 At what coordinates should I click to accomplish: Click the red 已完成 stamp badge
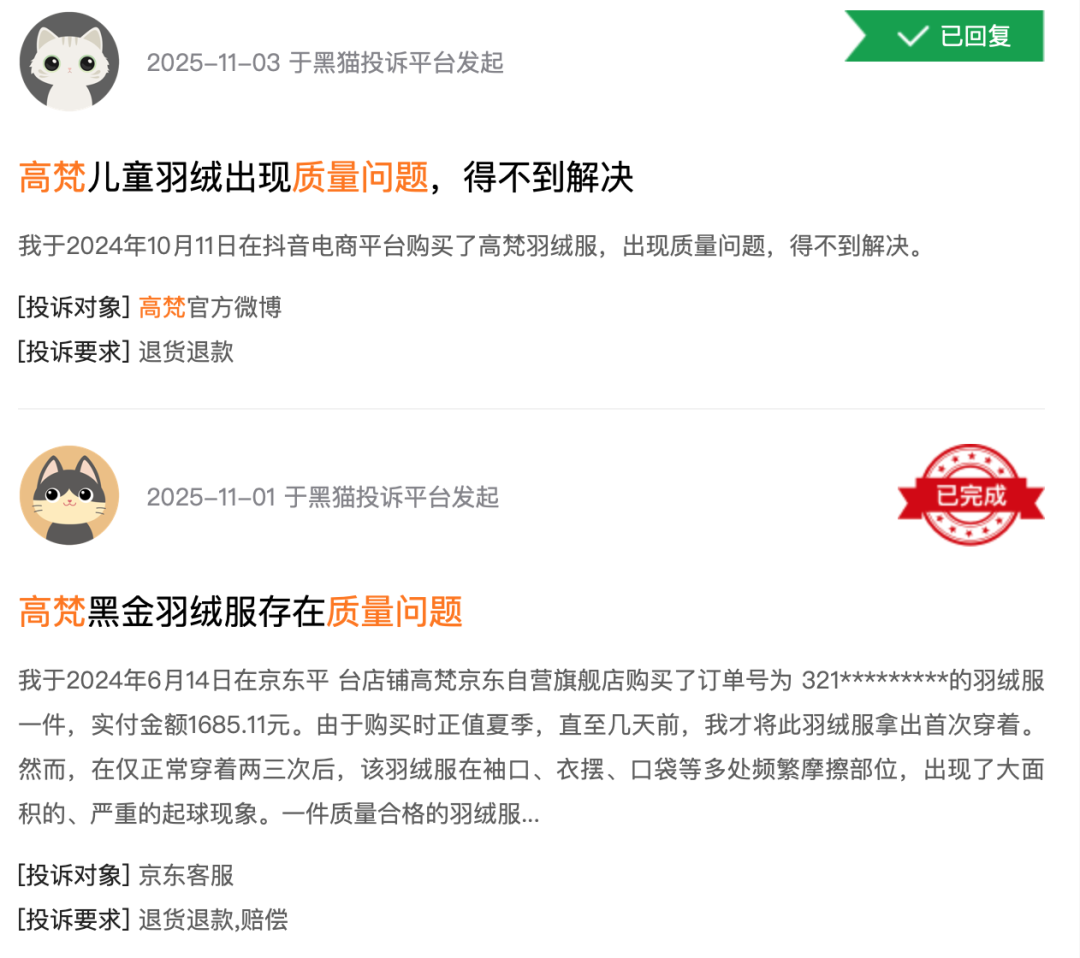click(970, 495)
